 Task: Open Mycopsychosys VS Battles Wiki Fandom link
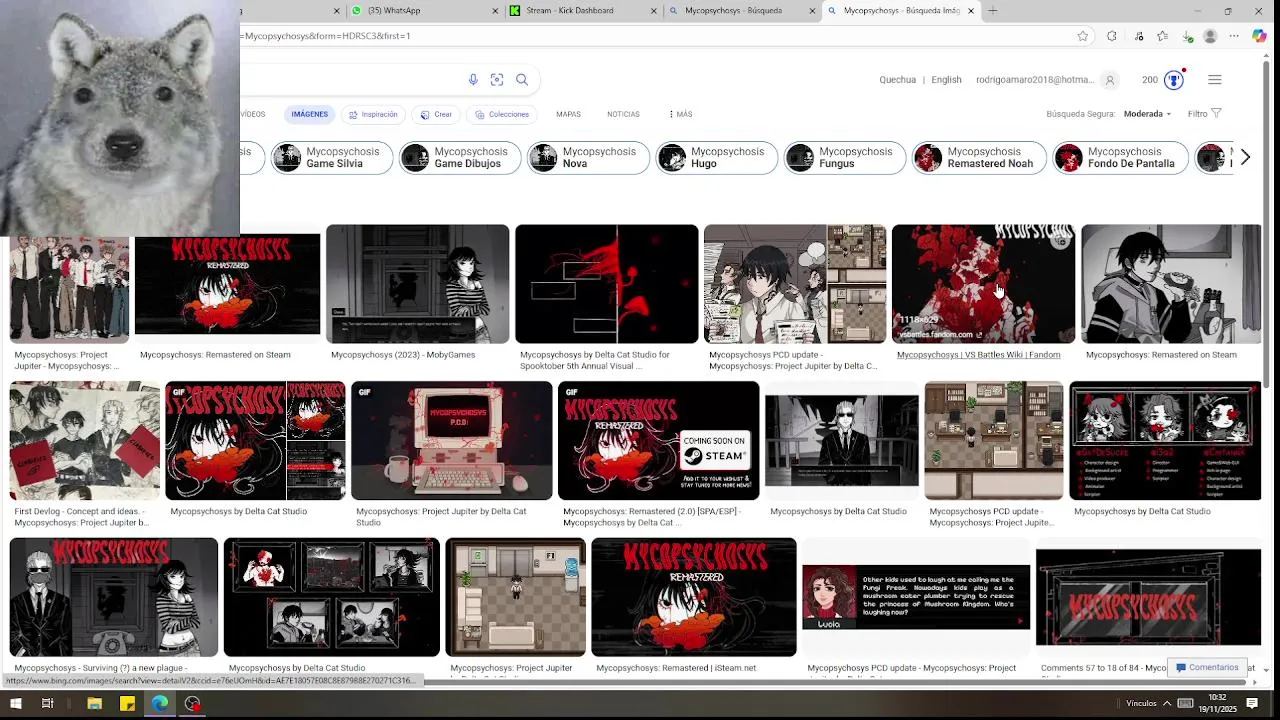[978, 355]
